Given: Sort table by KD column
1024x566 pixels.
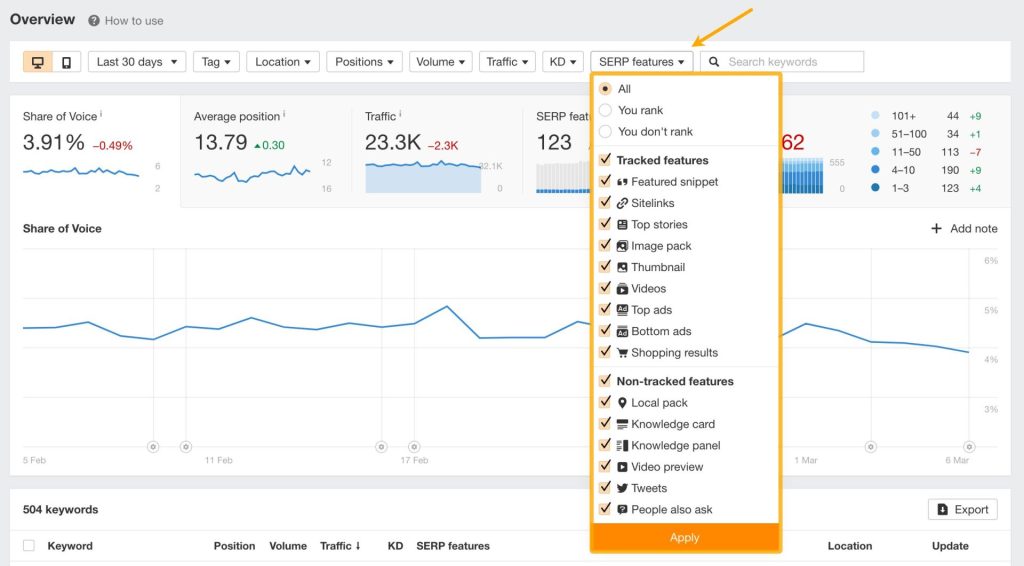Looking at the screenshot, I should click(x=395, y=546).
